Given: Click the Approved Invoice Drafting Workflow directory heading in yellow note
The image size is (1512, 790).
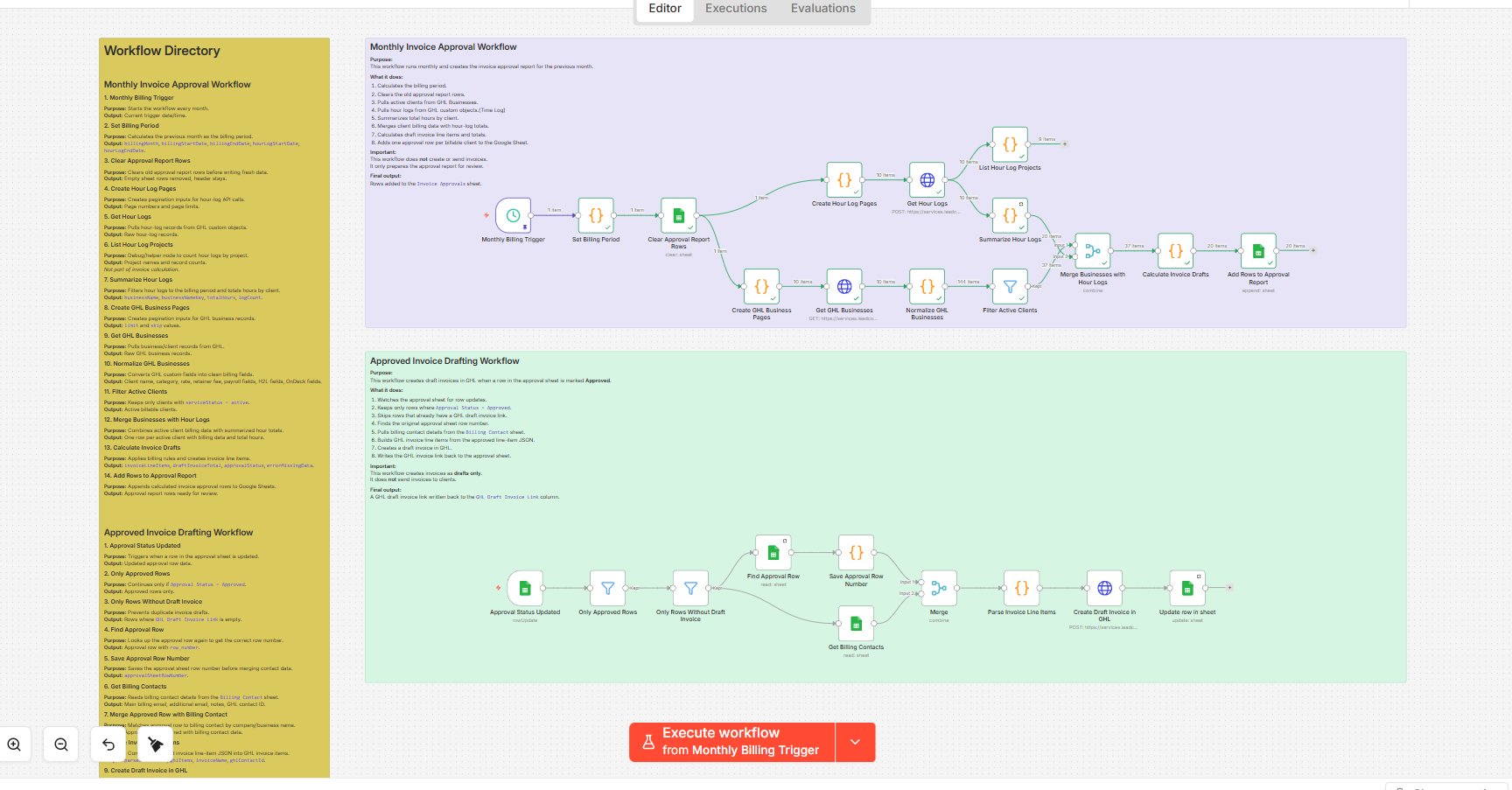Looking at the screenshot, I should 178,533.
